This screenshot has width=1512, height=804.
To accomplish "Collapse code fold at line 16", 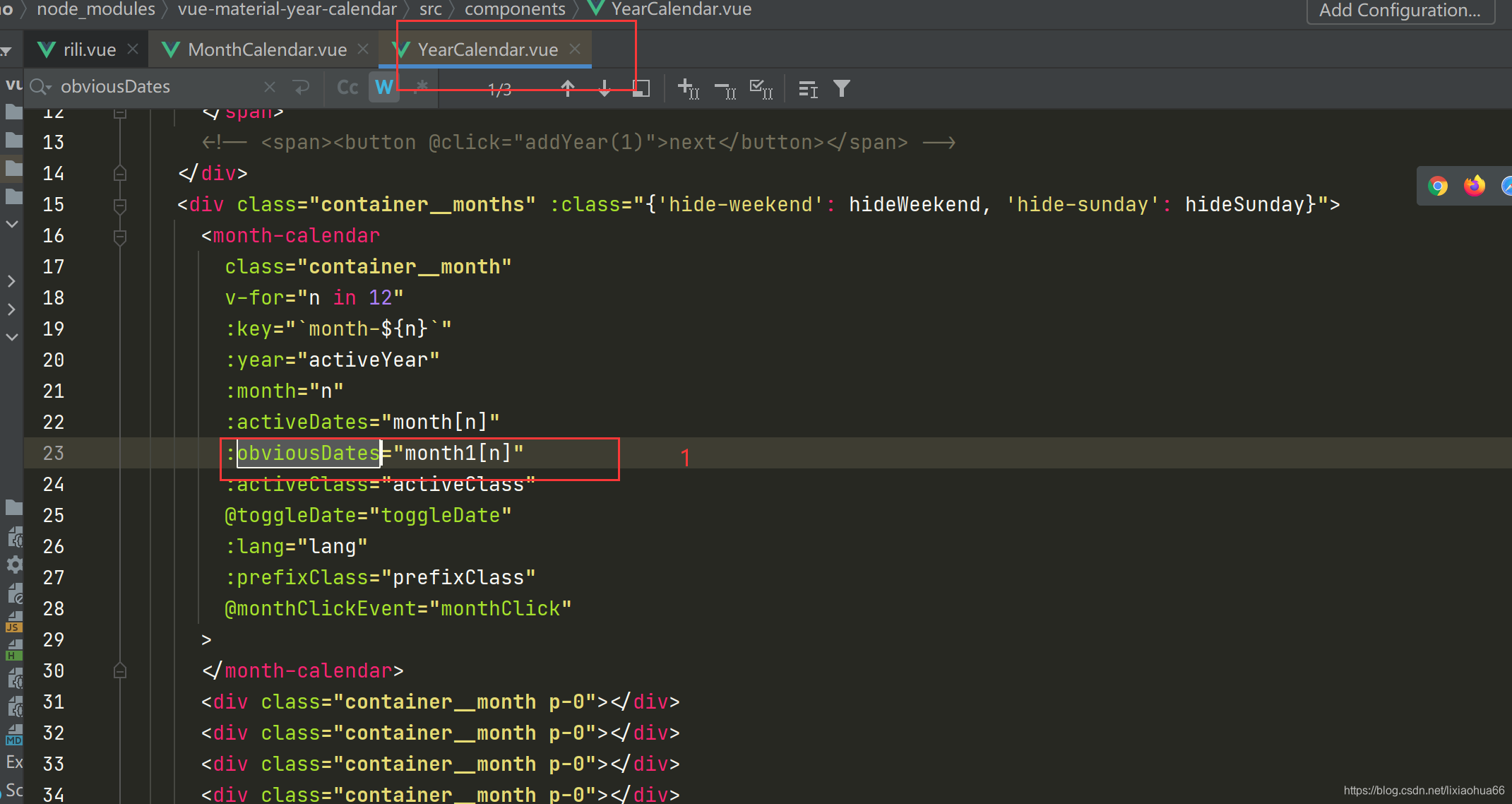I will coord(120,236).
